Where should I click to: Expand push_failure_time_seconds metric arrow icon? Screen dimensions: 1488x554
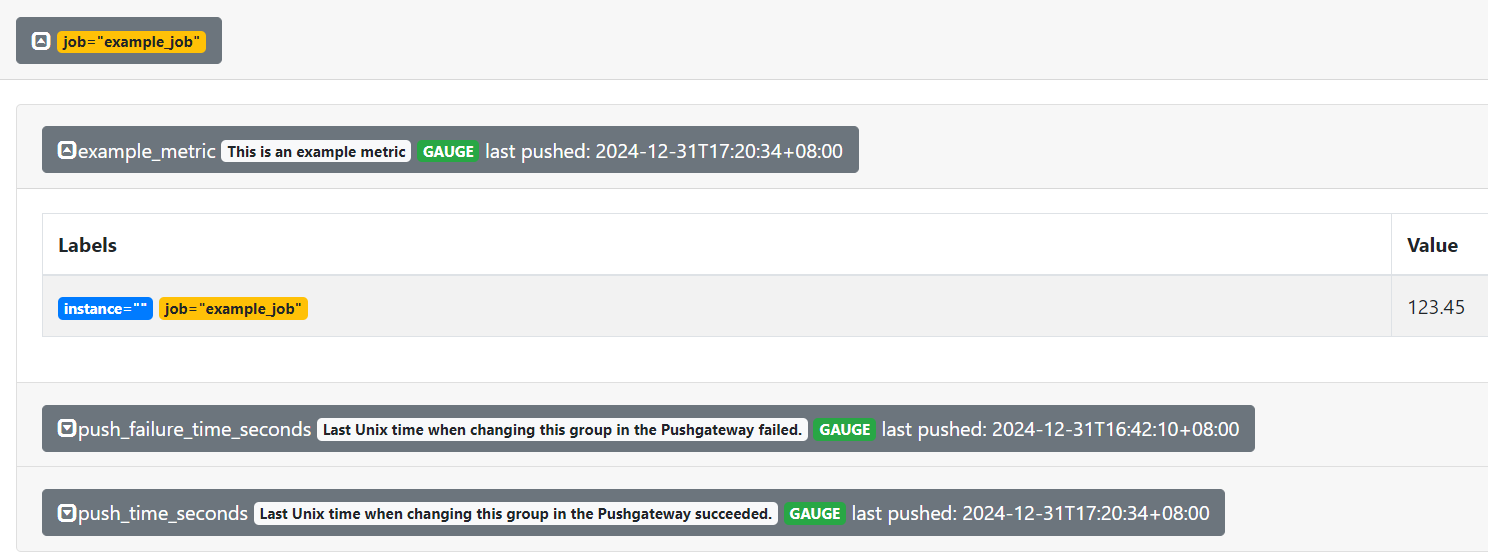[67, 429]
